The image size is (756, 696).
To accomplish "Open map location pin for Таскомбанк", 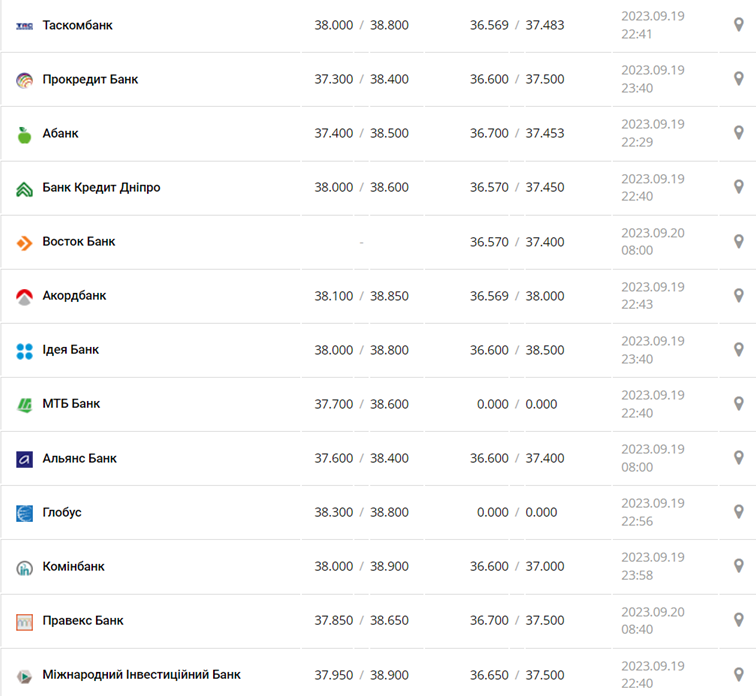I will pos(739,25).
